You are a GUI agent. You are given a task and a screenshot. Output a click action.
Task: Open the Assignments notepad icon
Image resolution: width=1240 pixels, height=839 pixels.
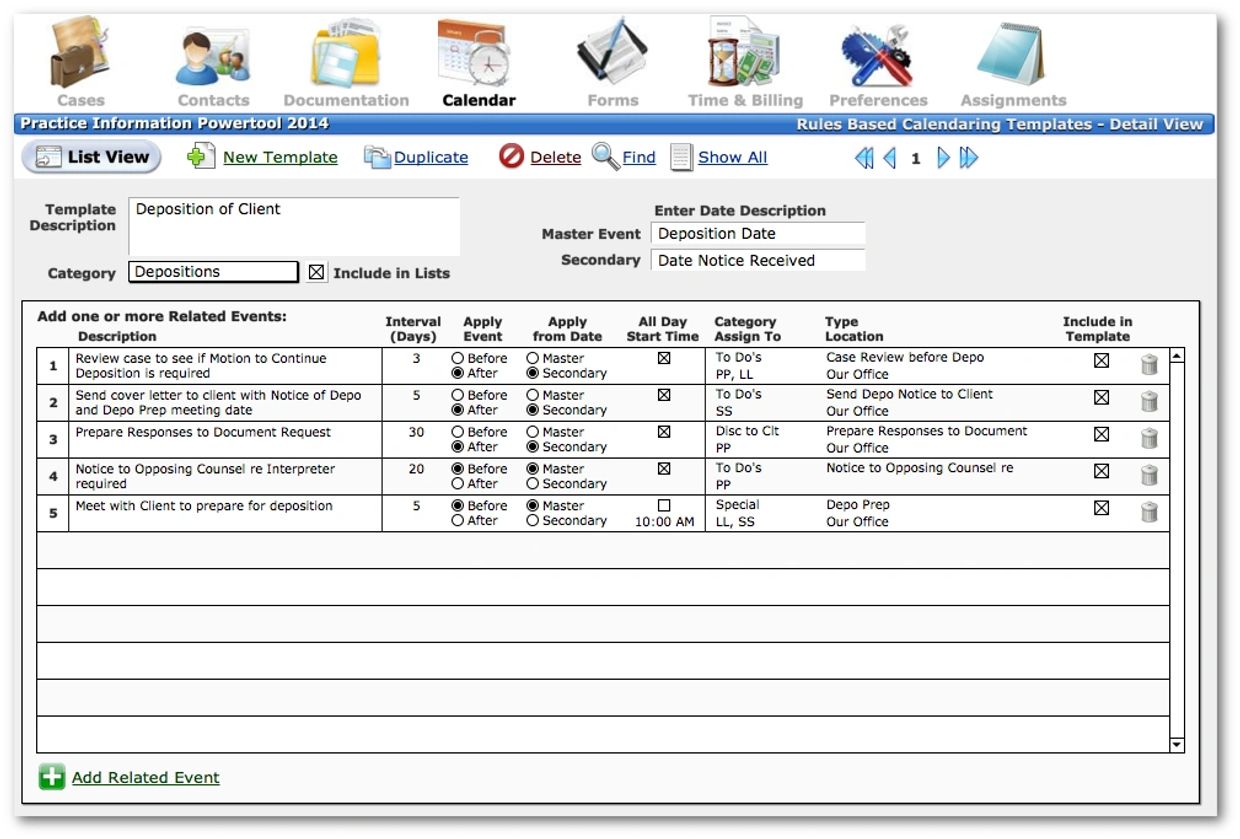tap(1011, 55)
